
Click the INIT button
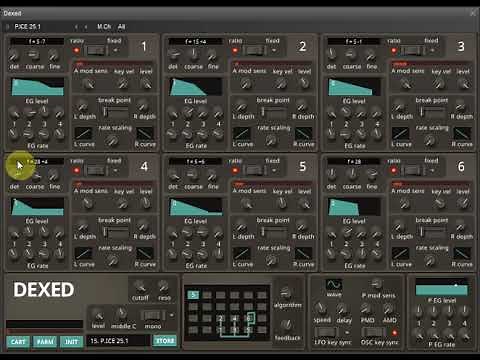coord(72,341)
